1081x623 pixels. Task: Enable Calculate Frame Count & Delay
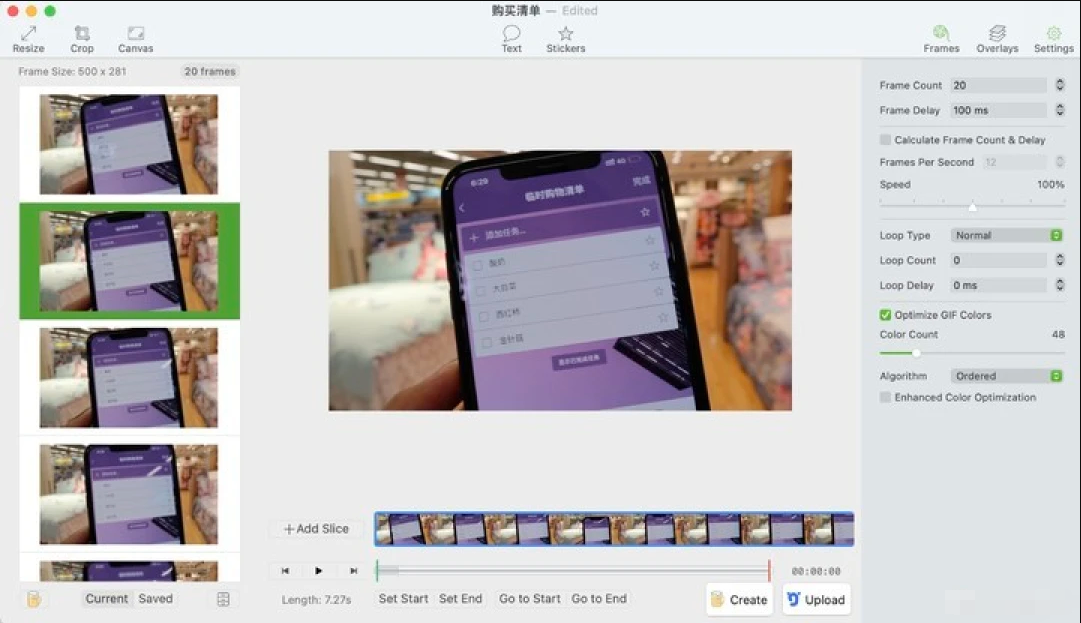885,140
